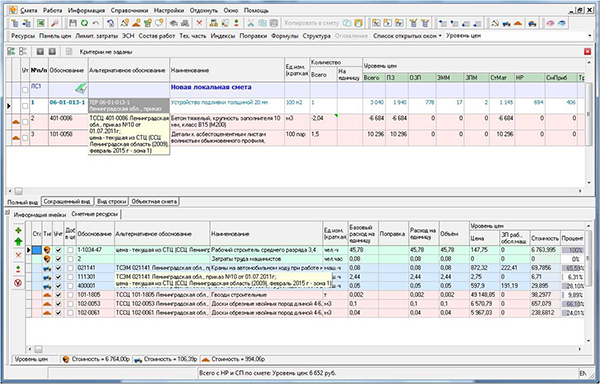The image size is (600, 384).
Task: Click the undo arrow toolbar icon
Action: tap(96, 23)
